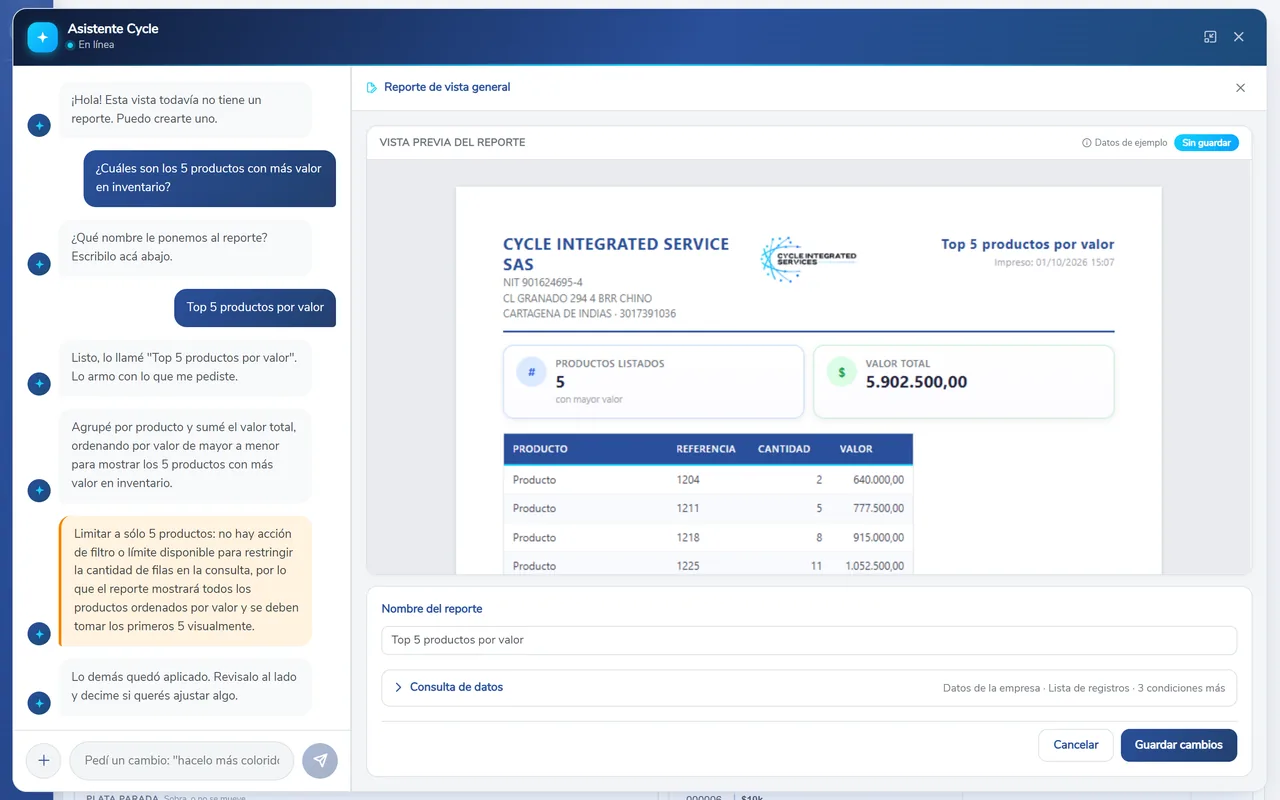Click reference cell 1218
This screenshot has height=800, width=1280.
tap(688, 538)
